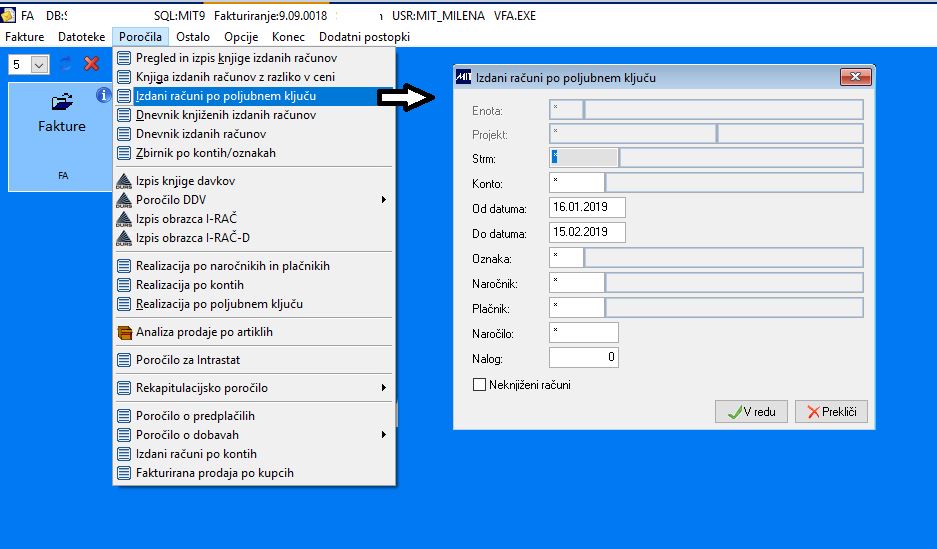Click the Od datuma date field
This screenshot has height=549, width=937.
click(x=587, y=207)
